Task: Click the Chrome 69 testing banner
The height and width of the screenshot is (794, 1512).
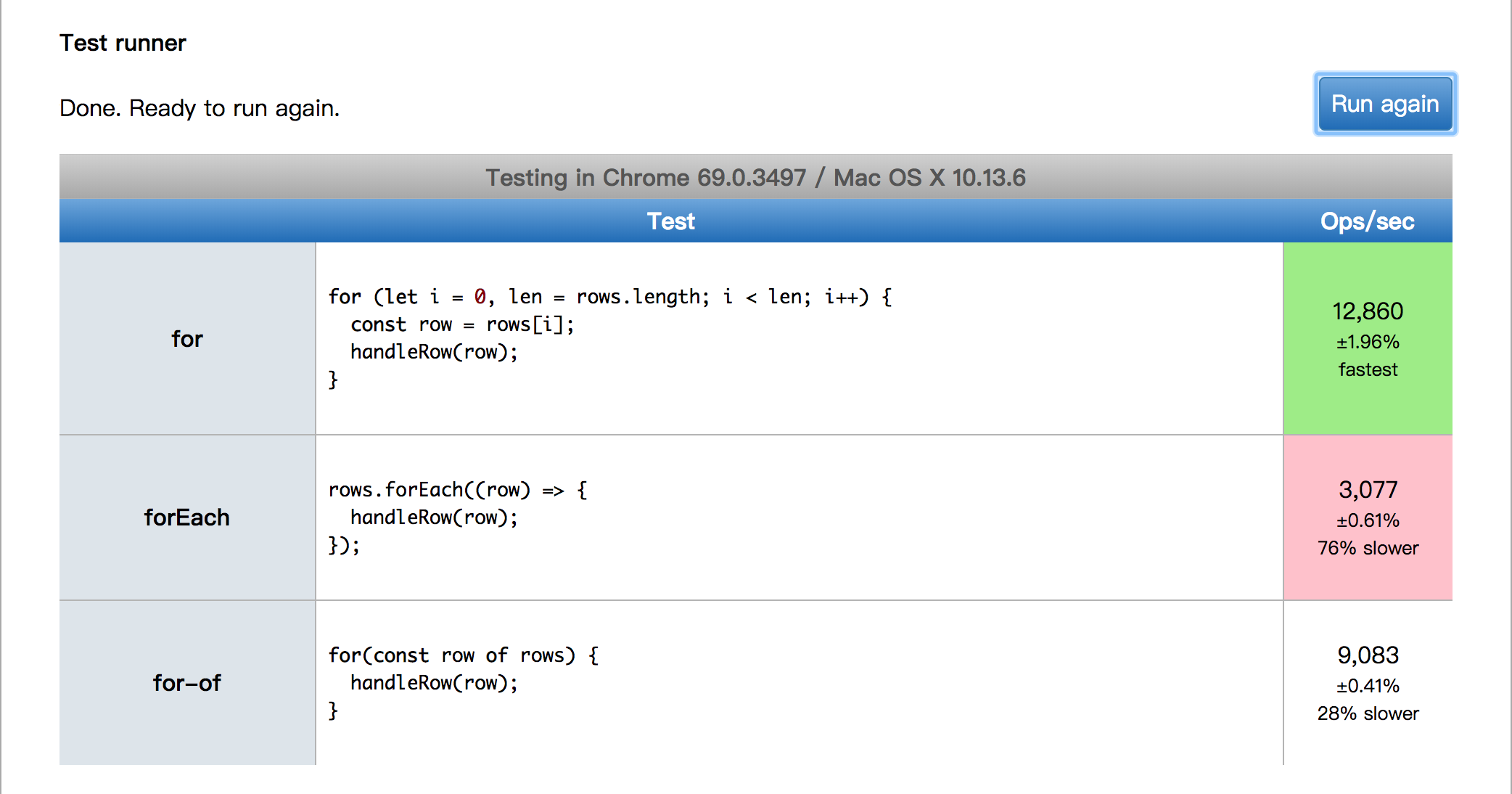Action: (x=756, y=176)
